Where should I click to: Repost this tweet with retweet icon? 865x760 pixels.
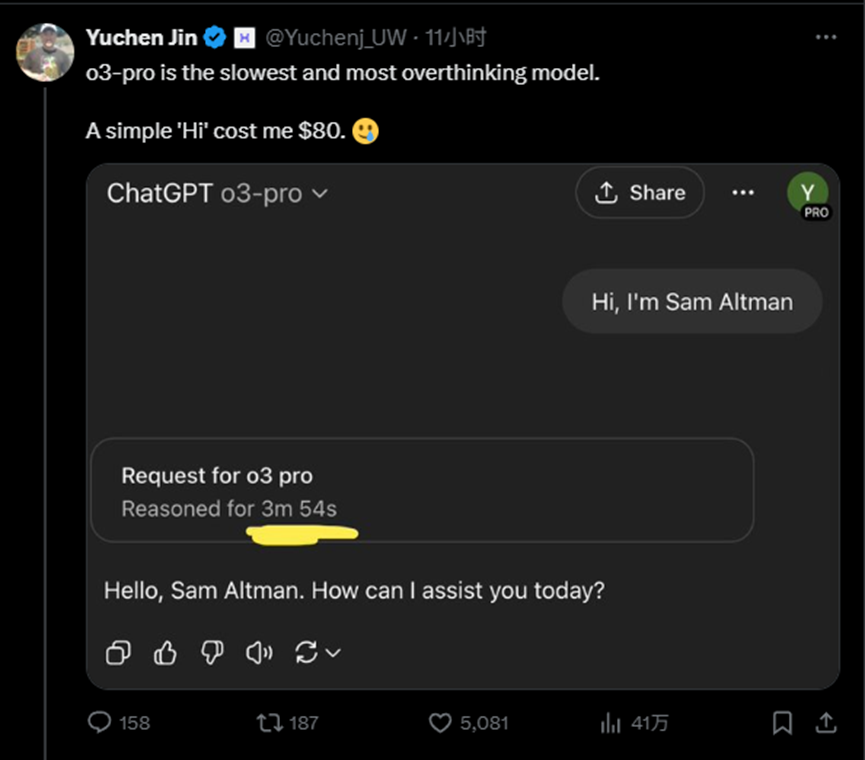(270, 722)
